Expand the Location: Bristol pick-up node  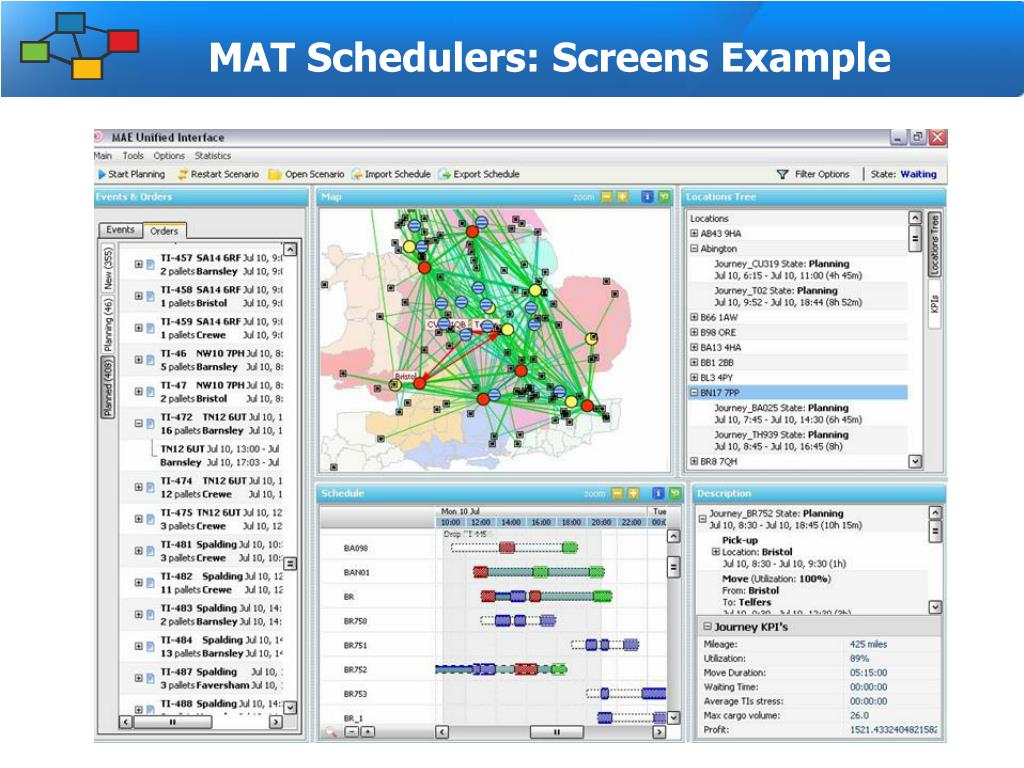tap(716, 552)
